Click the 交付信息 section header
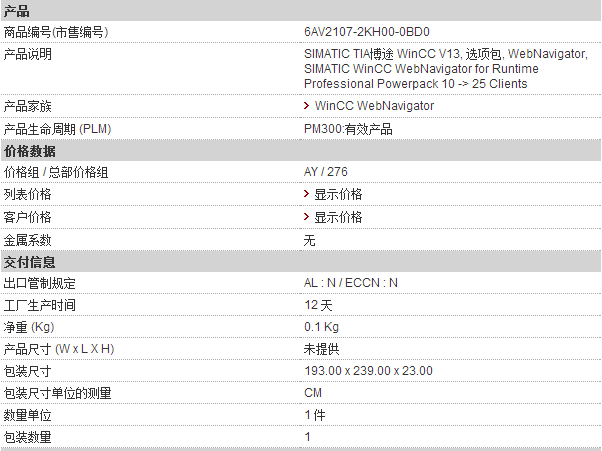Viewport: 602px width, 451px height. click(x=301, y=262)
